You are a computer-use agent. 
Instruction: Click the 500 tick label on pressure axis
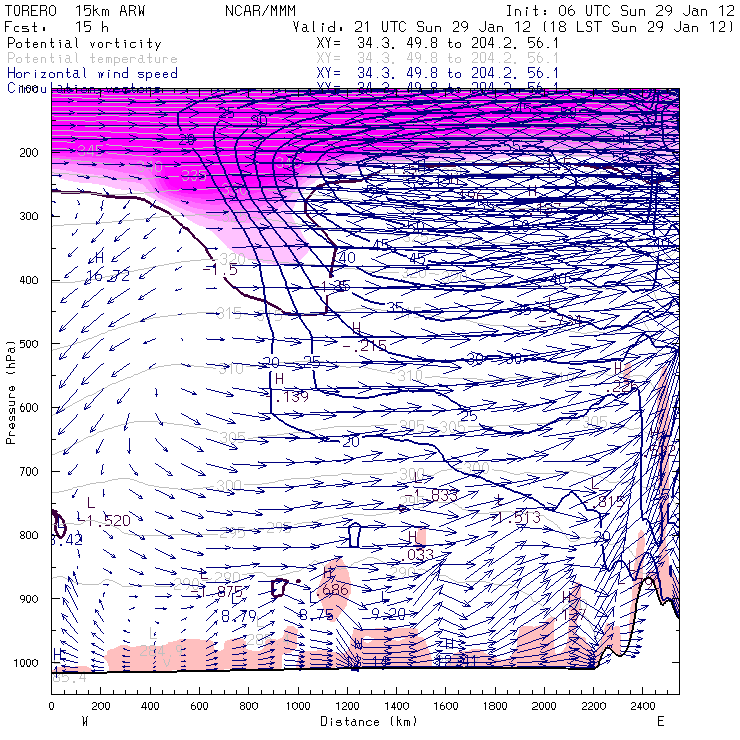[29, 344]
